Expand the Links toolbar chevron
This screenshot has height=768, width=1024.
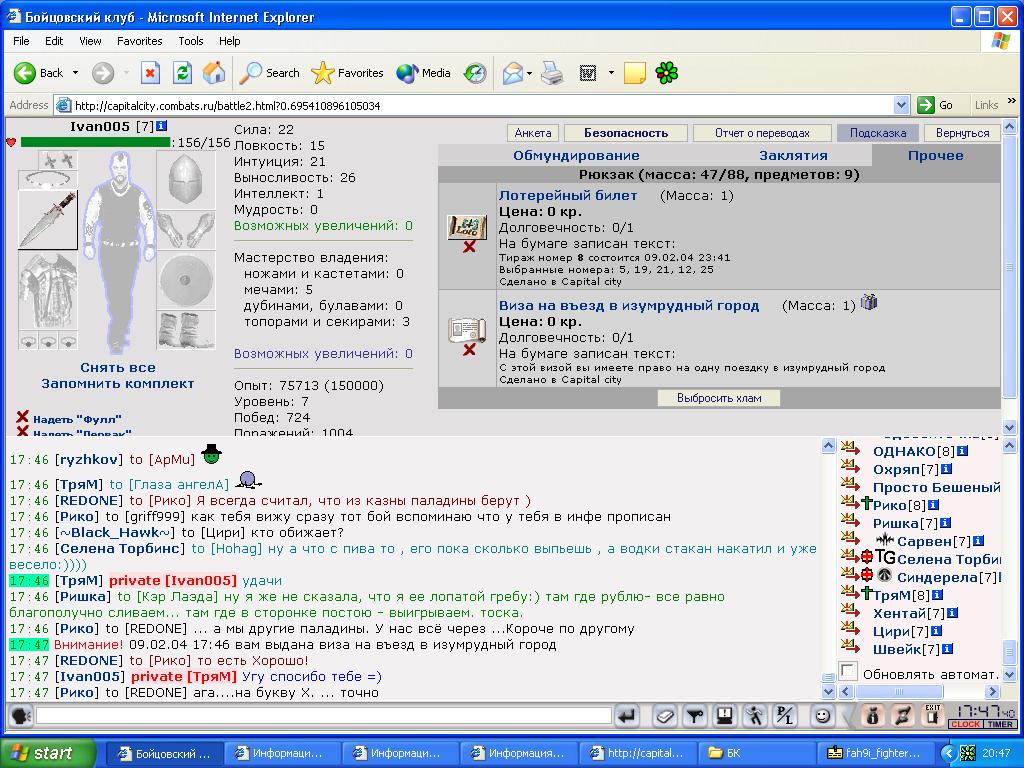click(1012, 101)
